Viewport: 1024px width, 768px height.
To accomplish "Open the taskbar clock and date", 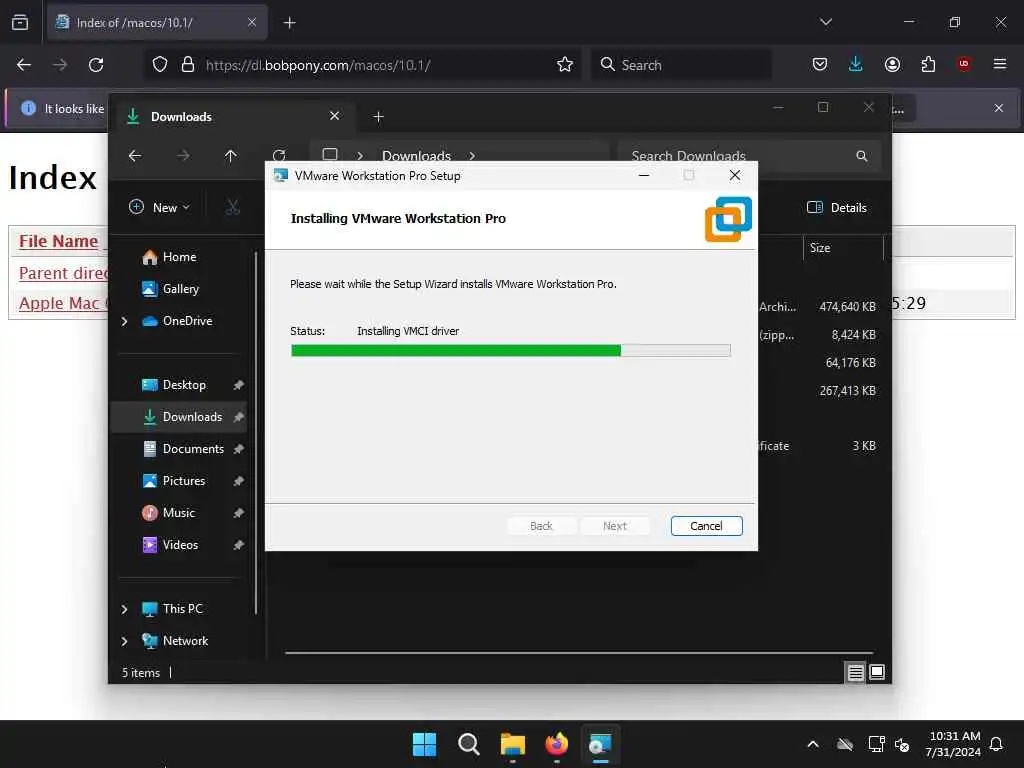I will pos(953,744).
